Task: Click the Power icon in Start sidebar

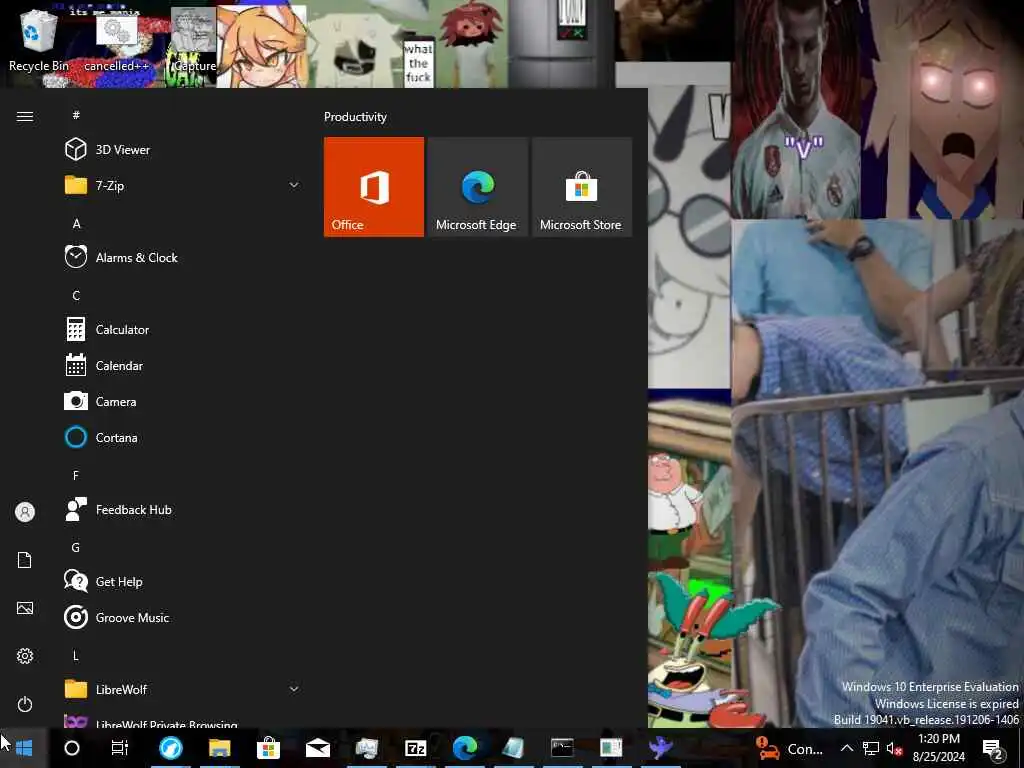Action: pyautogui.click(x=25, y=704)
